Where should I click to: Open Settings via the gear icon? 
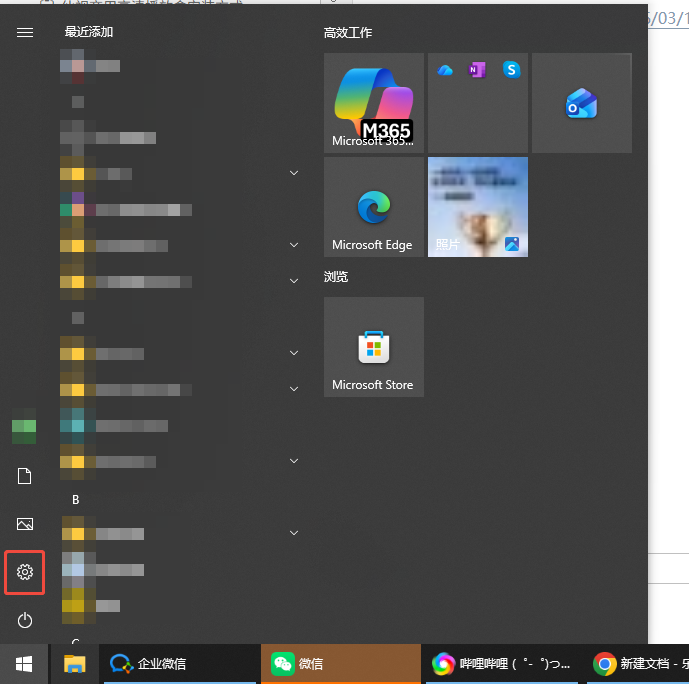[x=25, y=572]
